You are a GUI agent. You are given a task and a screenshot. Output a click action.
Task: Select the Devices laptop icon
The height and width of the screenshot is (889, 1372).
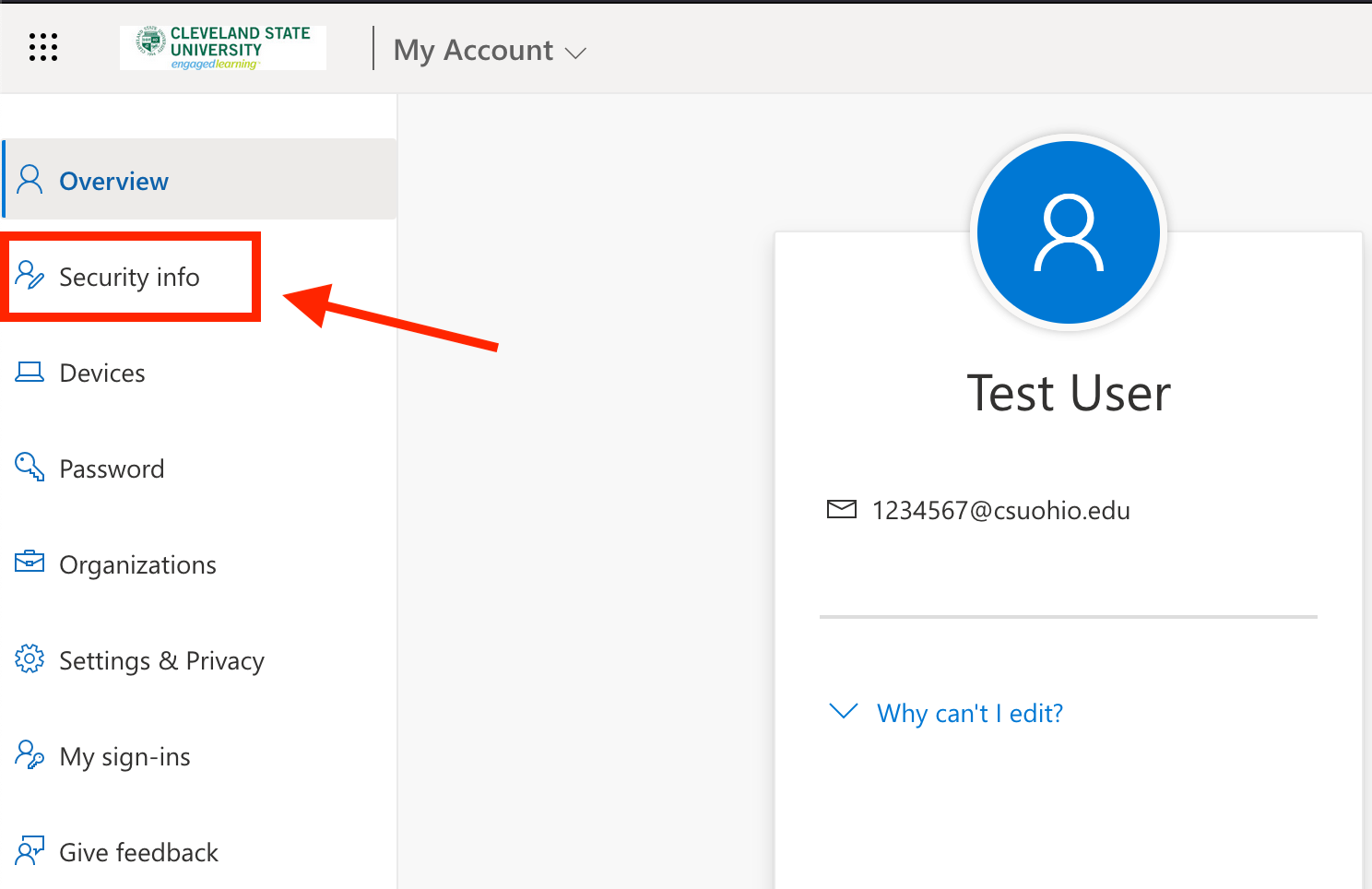tap(29, 372)
